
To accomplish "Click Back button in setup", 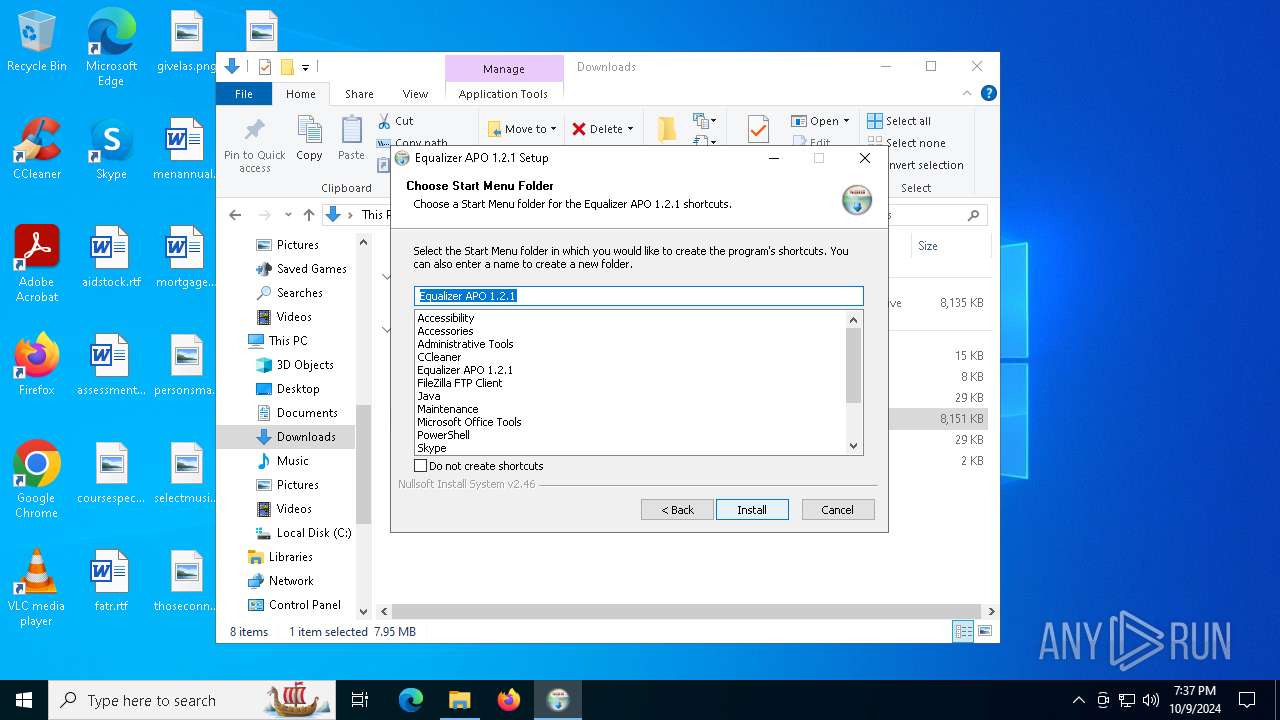I will [x=677, y=510].
